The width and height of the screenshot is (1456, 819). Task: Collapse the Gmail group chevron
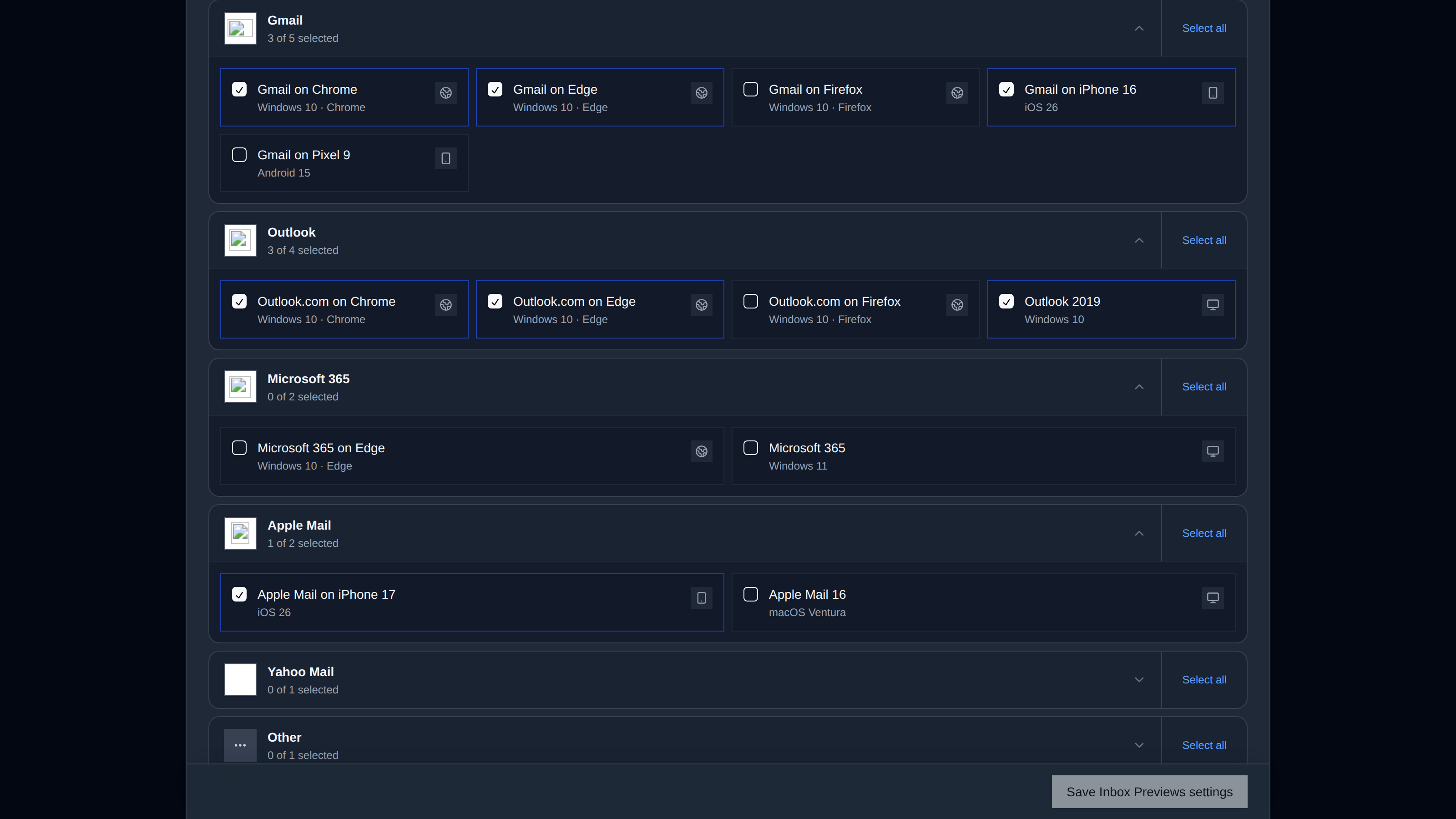pyautogui.click(x=1139, y=28)
